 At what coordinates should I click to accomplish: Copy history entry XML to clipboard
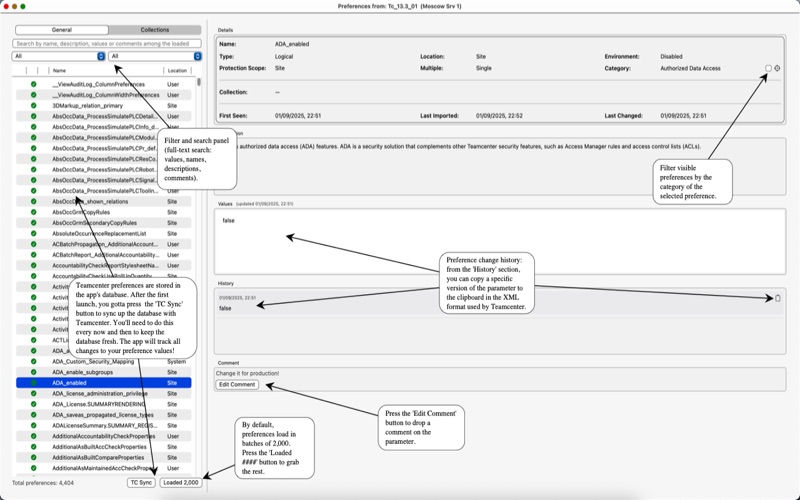point(778,298)
